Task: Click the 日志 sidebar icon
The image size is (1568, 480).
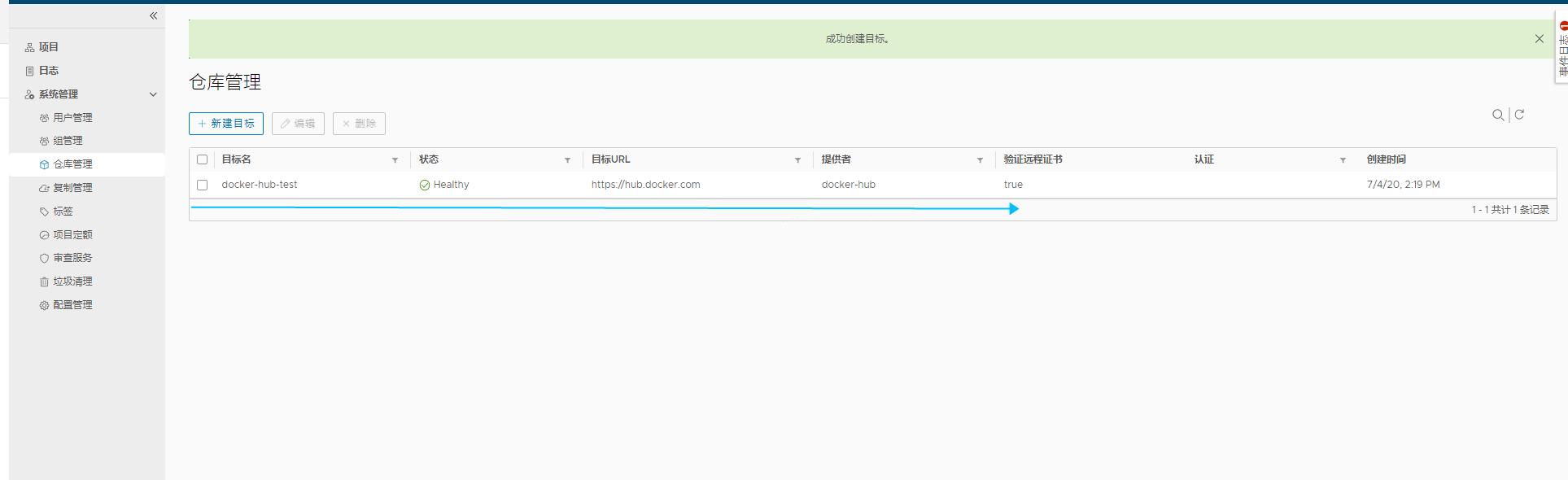Action: pyautogui.click(x=29, y=72)
